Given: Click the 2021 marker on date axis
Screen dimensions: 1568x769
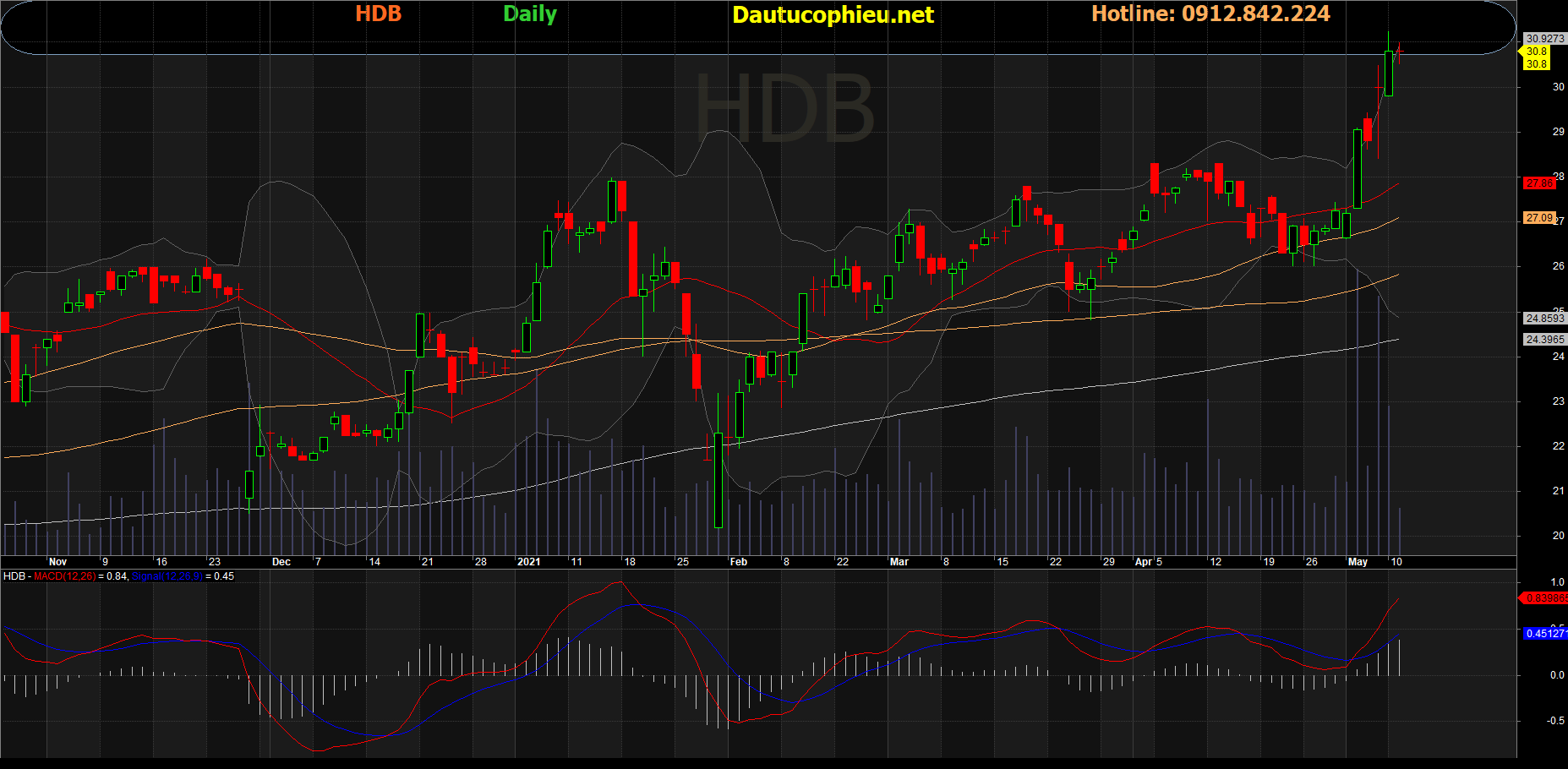Looking at the screenshot, I should 528,562.
